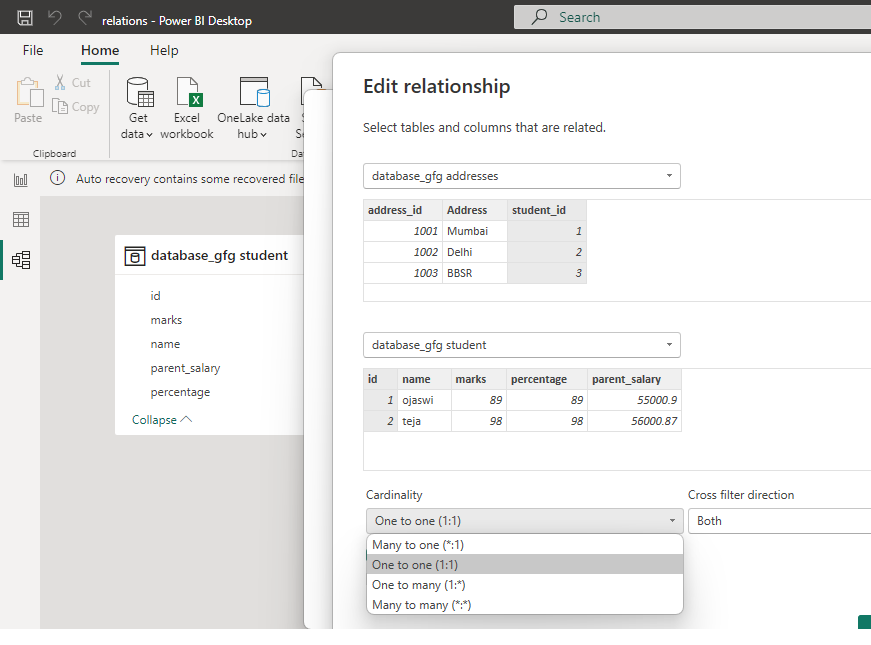
Task: Click the Mumbai address cell
Action: 474,231
